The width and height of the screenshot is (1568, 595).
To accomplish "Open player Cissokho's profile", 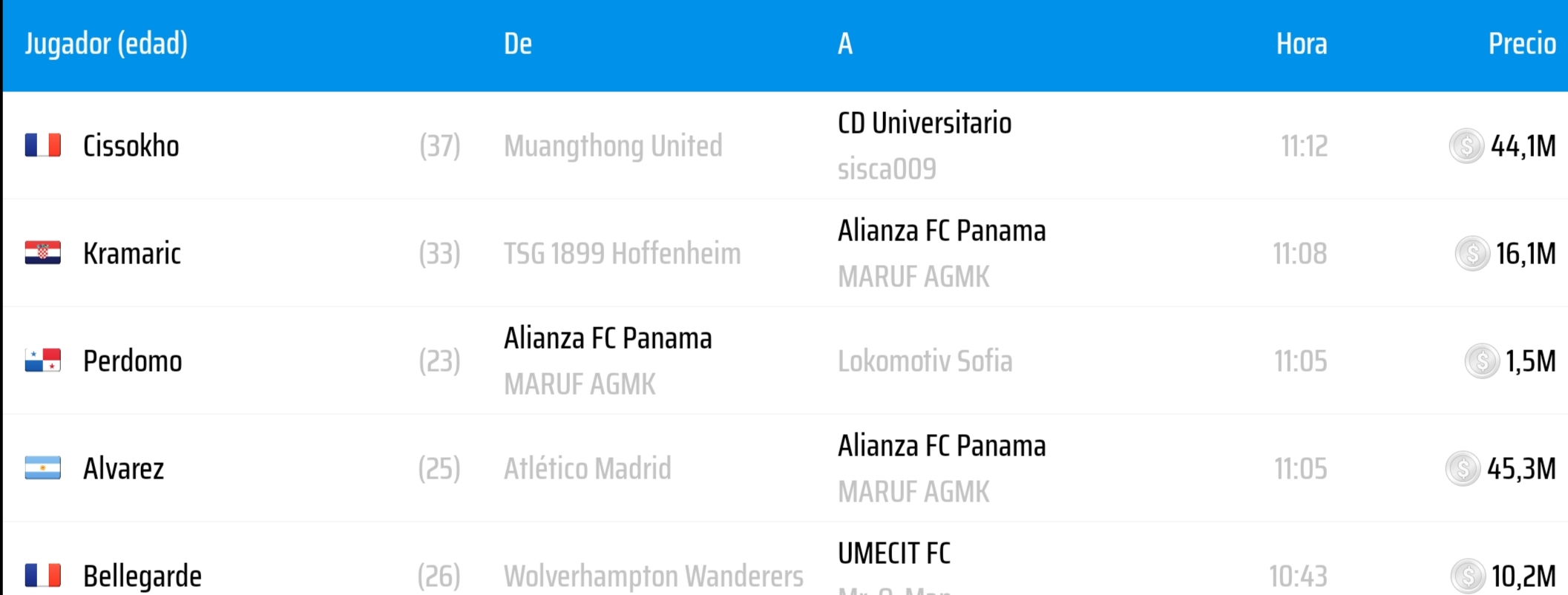I will [131, 146].
